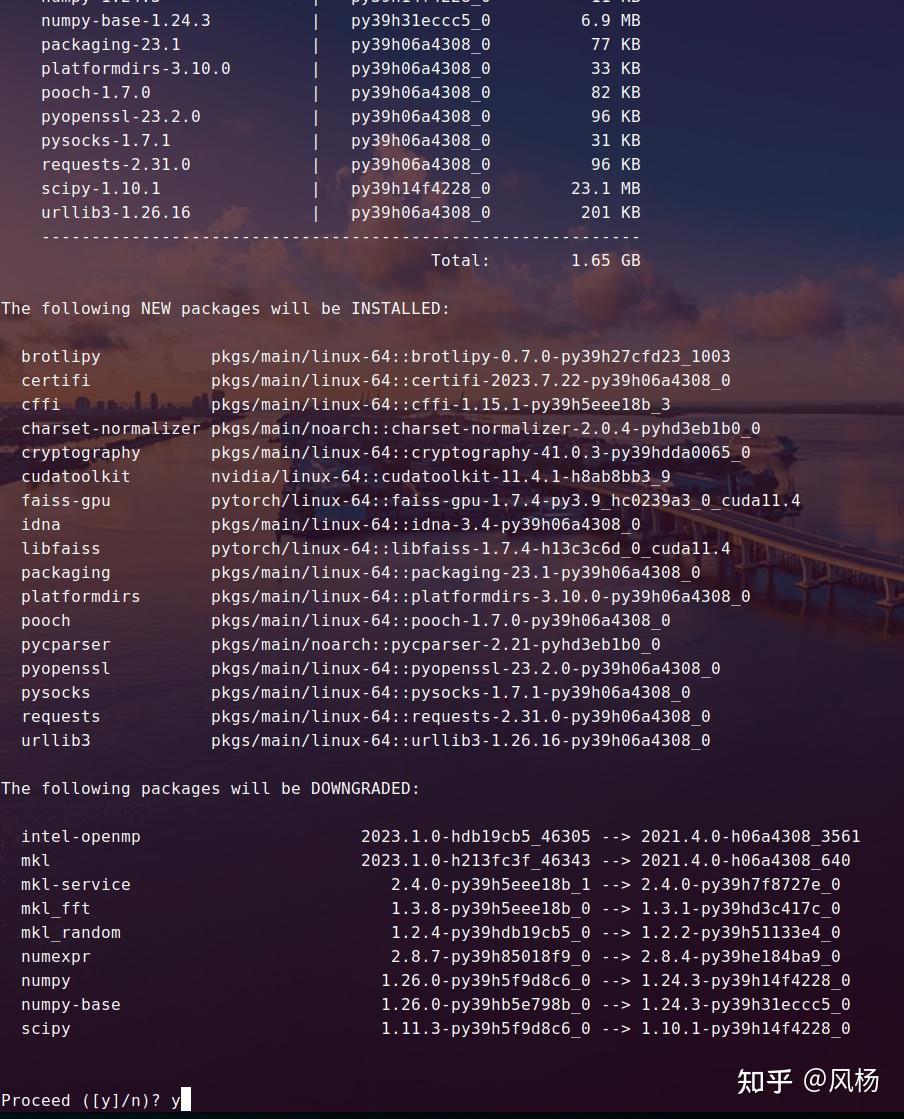
Task: Click the blinking cursor after typed y
Action: pyautogui.click(x=180, y=1100)
